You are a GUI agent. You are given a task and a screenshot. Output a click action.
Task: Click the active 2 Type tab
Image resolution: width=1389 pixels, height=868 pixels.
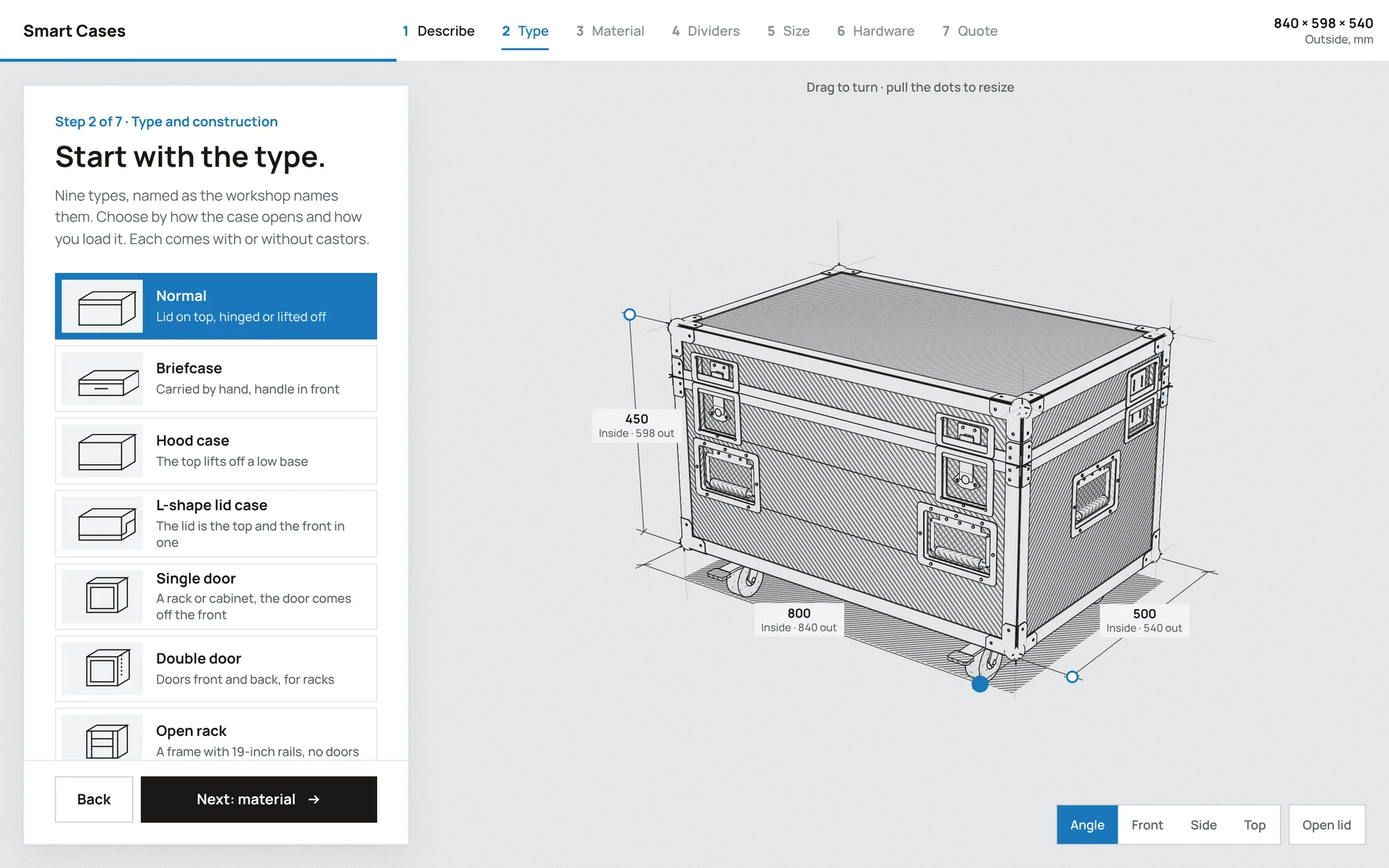click(x=525, y=31)
